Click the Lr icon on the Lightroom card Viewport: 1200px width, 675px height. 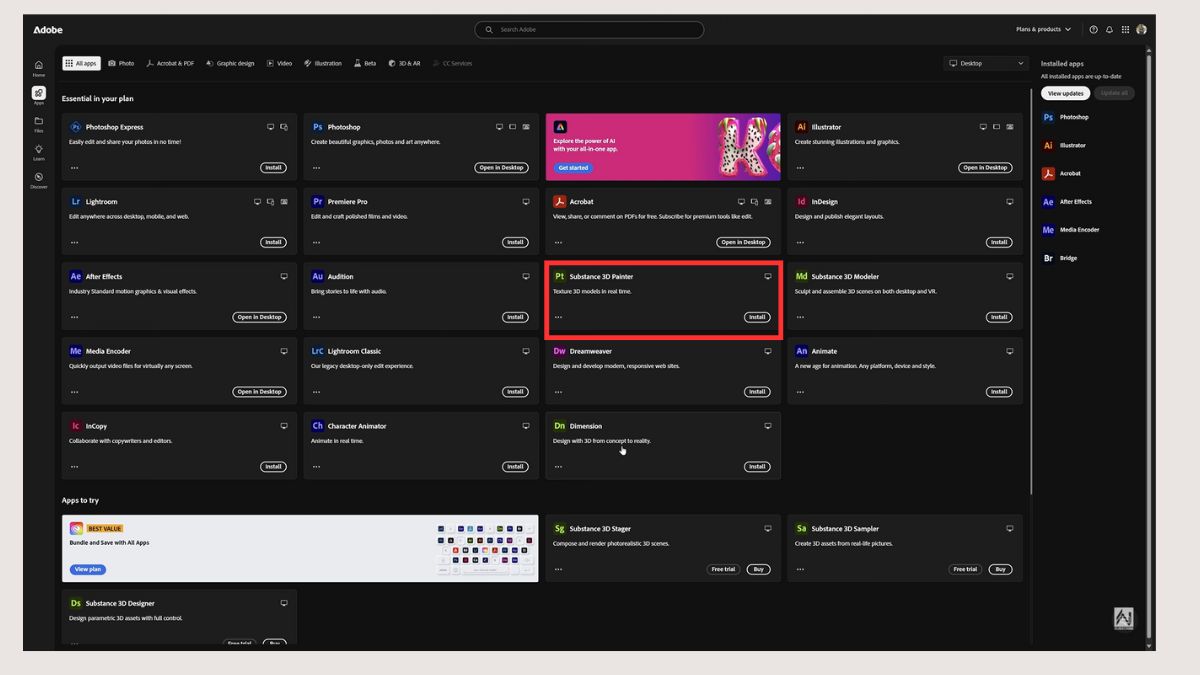75,202
